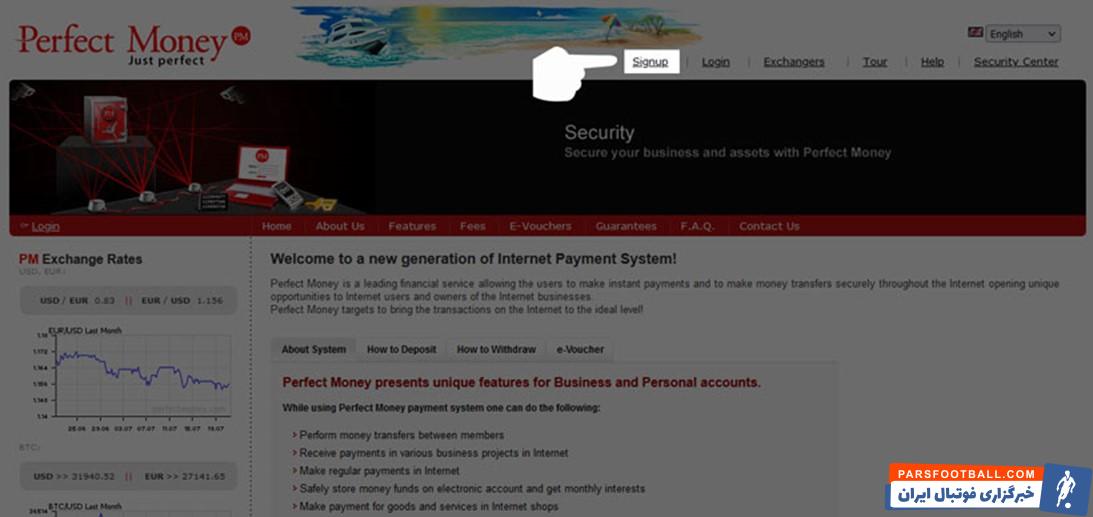Open the English language dropdown

[x=1023, y=33]
